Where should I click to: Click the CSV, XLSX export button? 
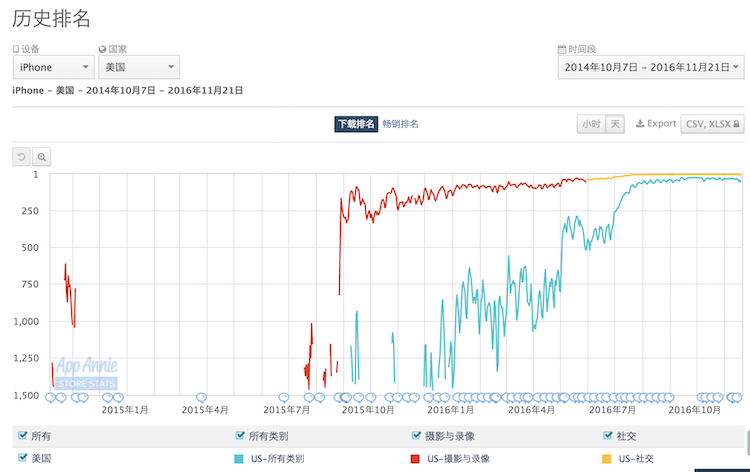click(x=712, y=124)
